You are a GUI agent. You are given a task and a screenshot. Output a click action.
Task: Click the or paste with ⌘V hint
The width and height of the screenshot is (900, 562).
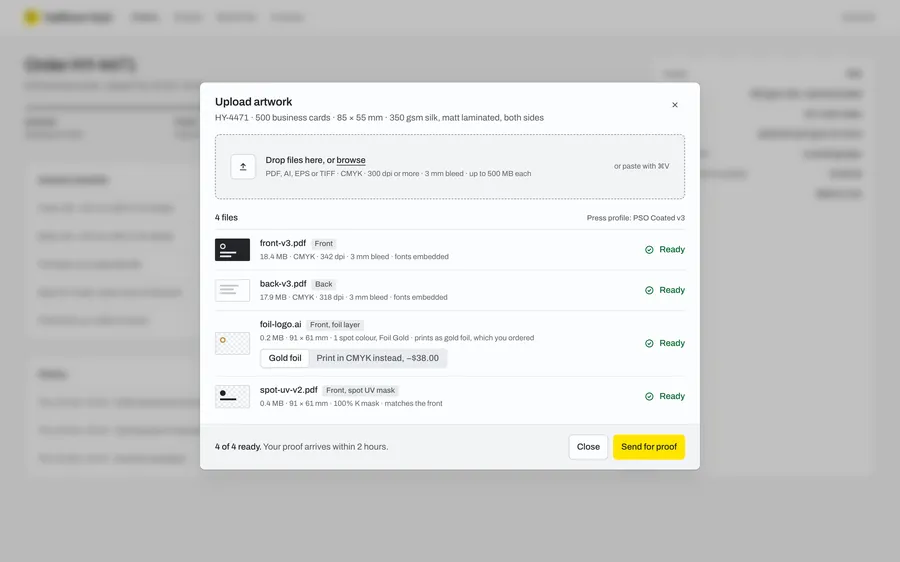point(642,166)
